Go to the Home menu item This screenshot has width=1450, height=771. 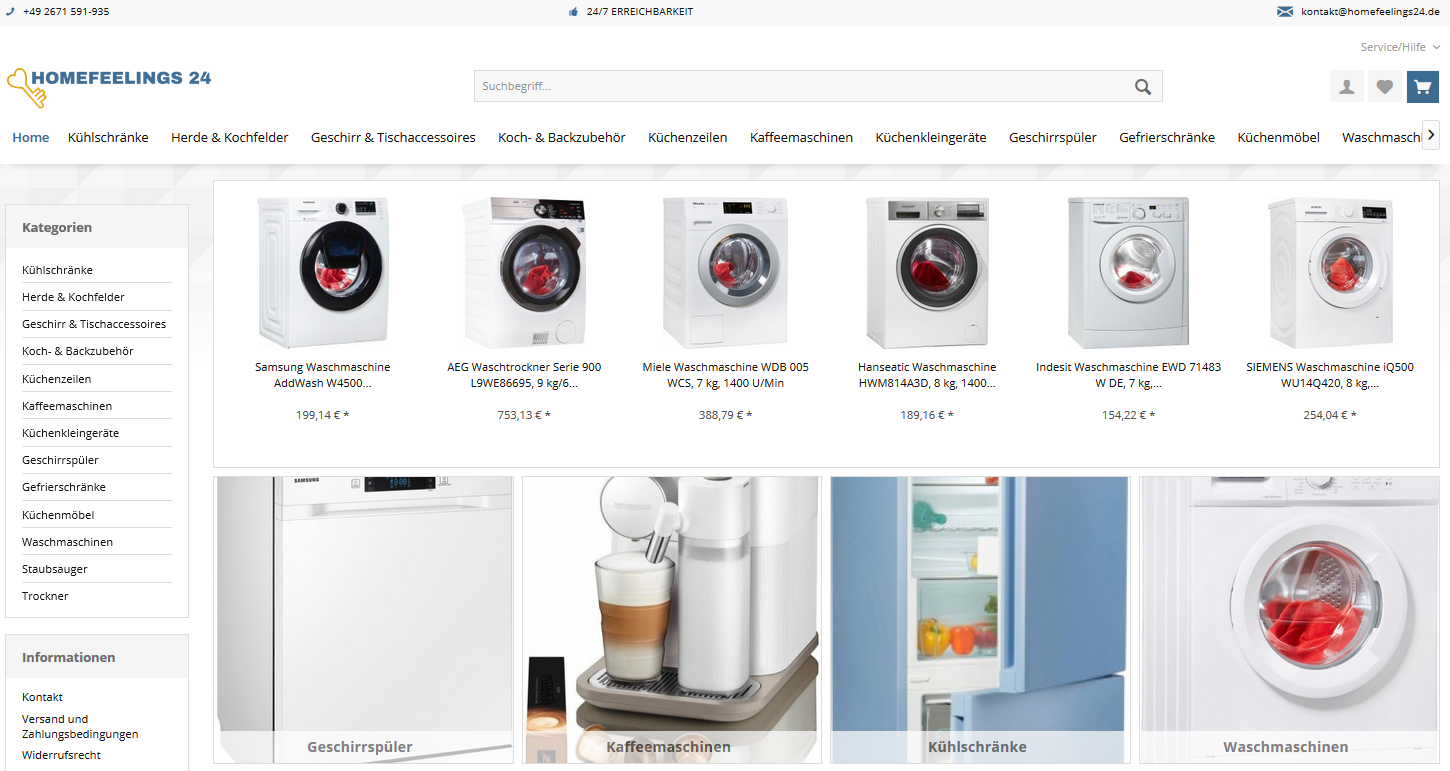tap(31, 138)
